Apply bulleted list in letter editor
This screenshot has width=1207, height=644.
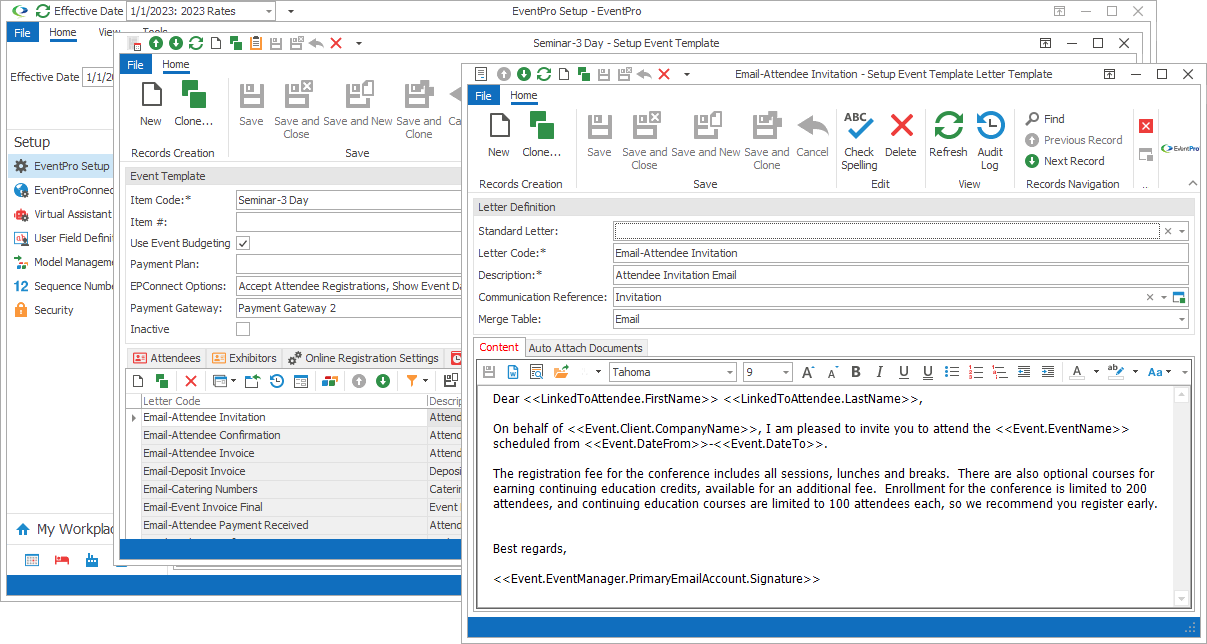(x=952, y=372)
